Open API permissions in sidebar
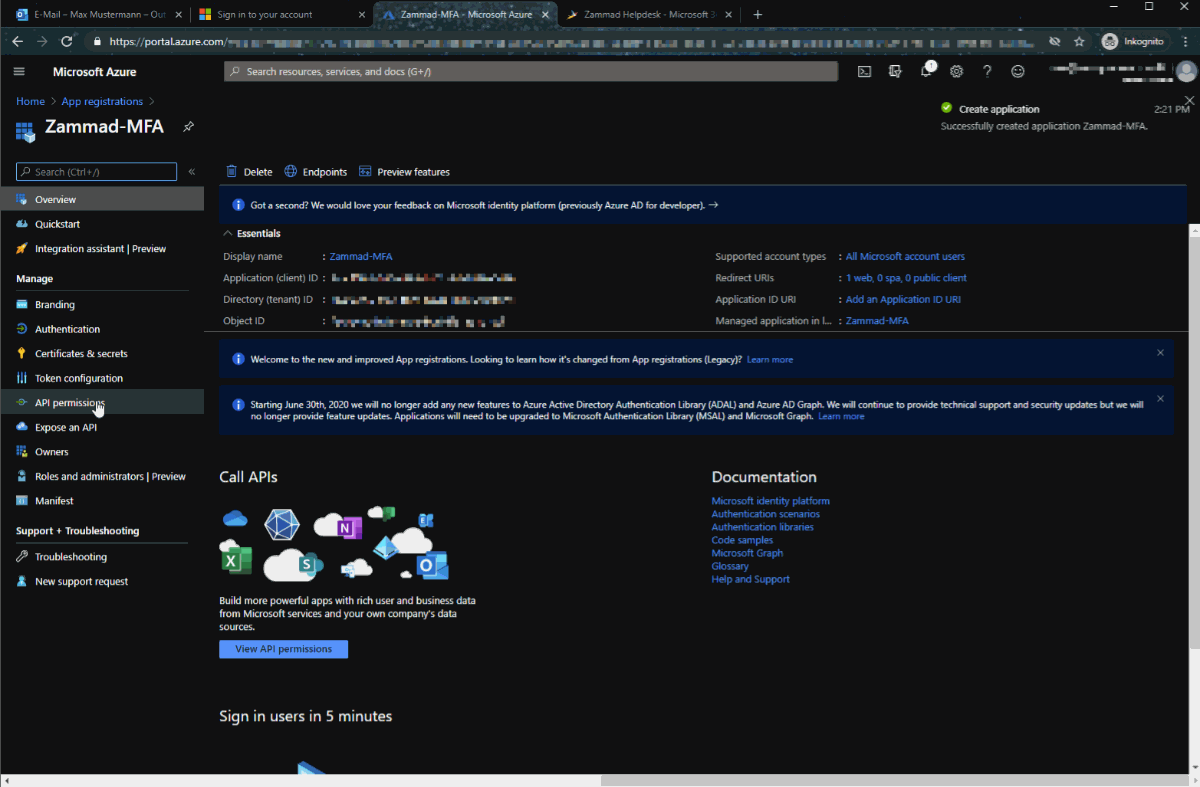 101,403
